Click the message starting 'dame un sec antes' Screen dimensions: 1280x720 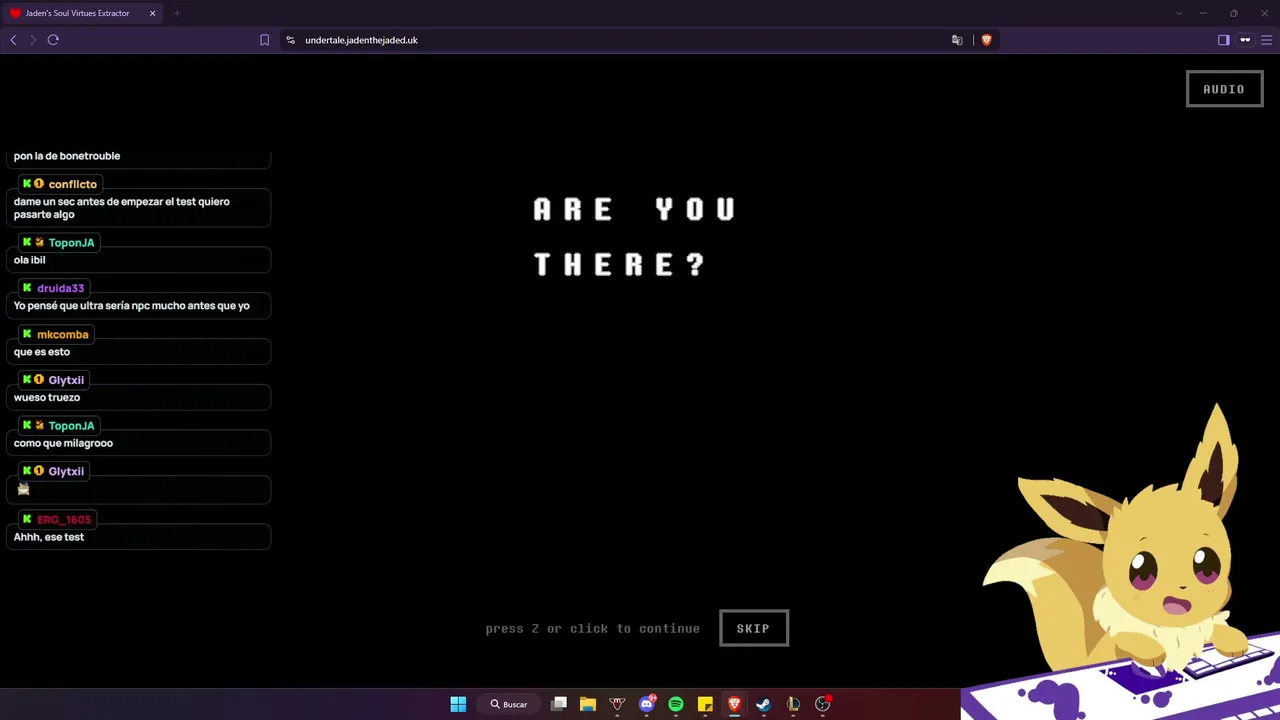pos(122,208)
